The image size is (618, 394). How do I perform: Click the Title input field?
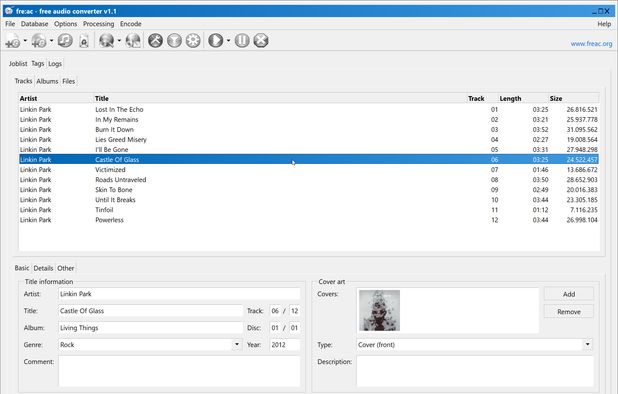pos(151,311)
